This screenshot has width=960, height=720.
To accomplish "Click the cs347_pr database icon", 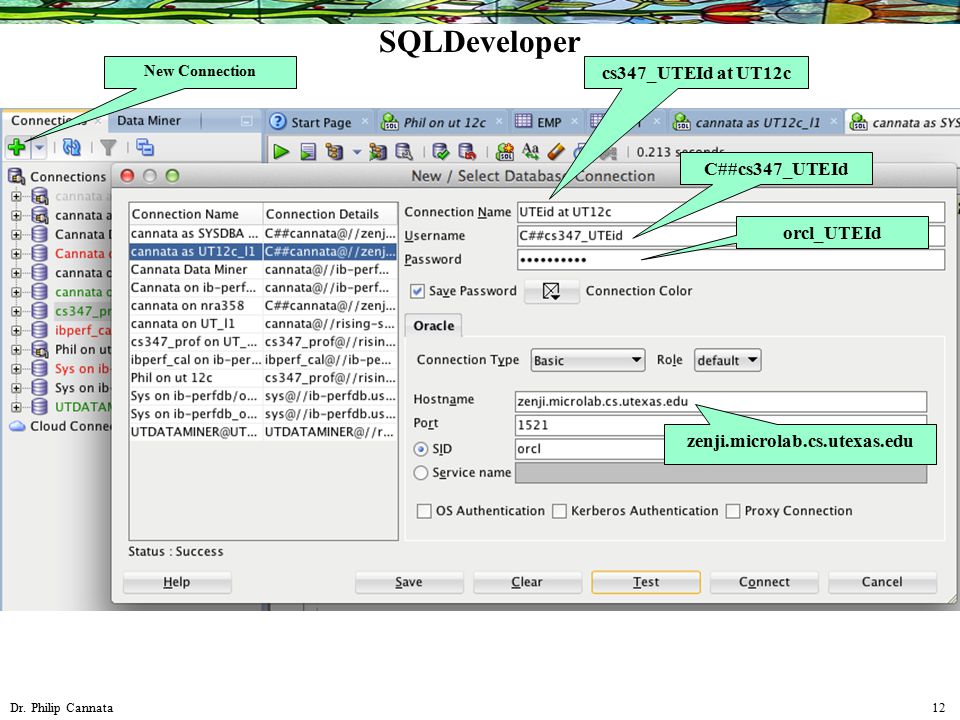I will pyautogui.click(x=40, y=311).
